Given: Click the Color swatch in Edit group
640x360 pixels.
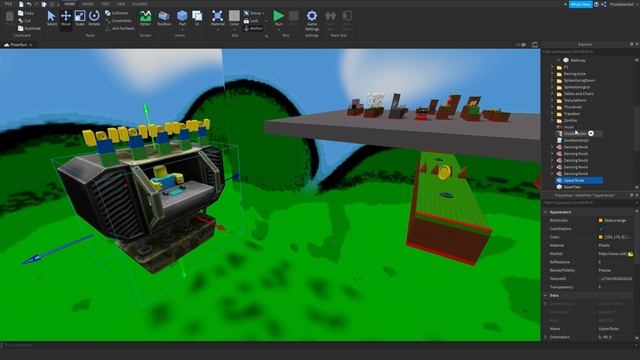Looking at the screenshot, I should 234,16.
